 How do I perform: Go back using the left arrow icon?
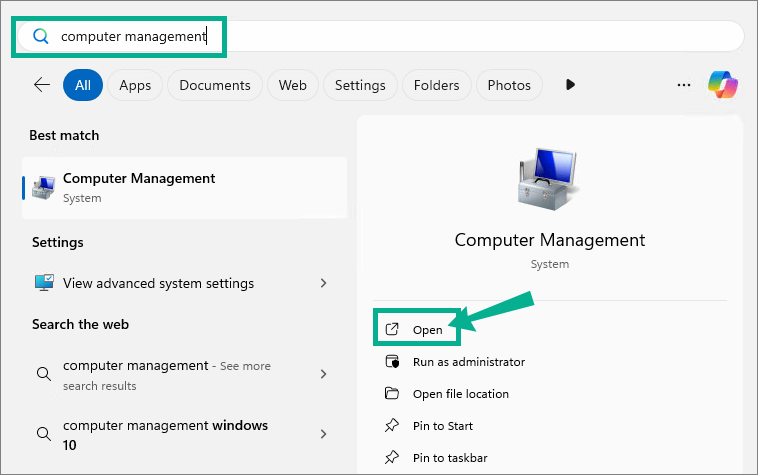(42, 85)
